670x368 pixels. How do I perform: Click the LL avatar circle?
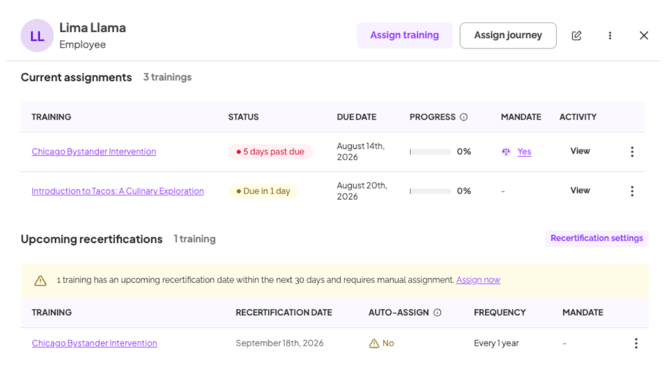tap(37, 35)
